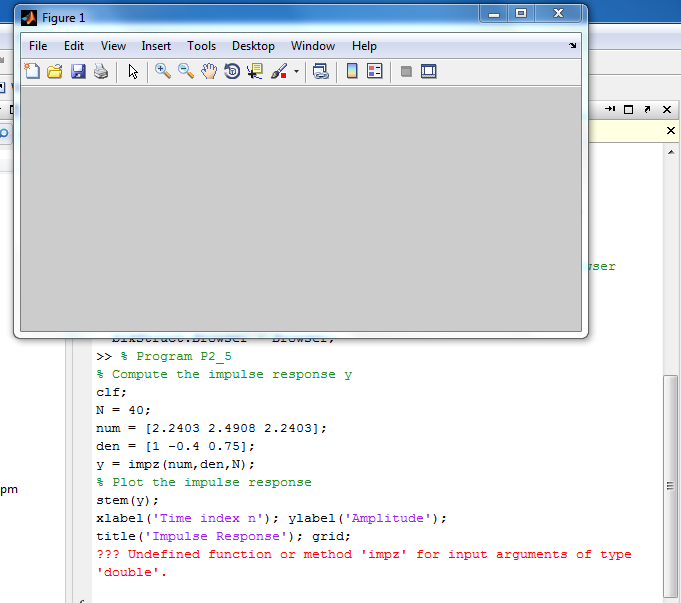Activate the Pan hand tool
The image size is (681, 603).
pyautogui.click(x=209, y=72)
